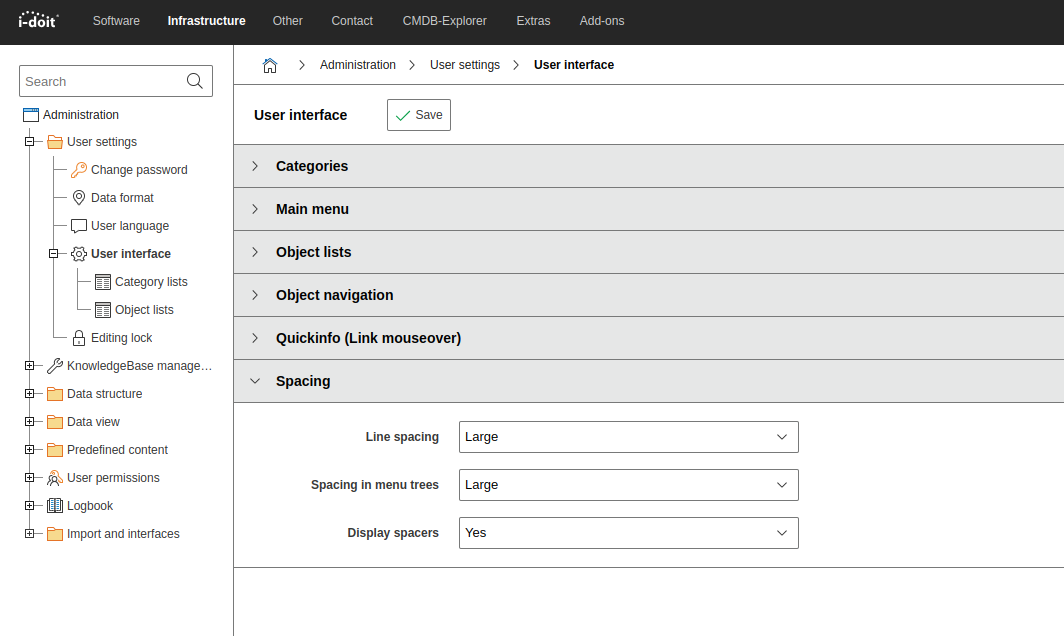
Task: Click the search magnifier icon
Action: tap(195, 81)
